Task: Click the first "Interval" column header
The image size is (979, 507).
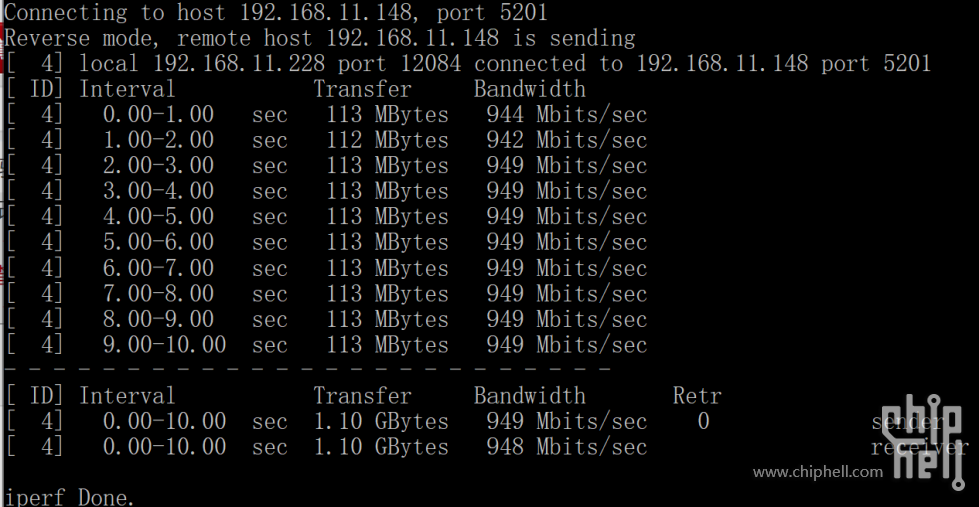Action: pos(127,89)
